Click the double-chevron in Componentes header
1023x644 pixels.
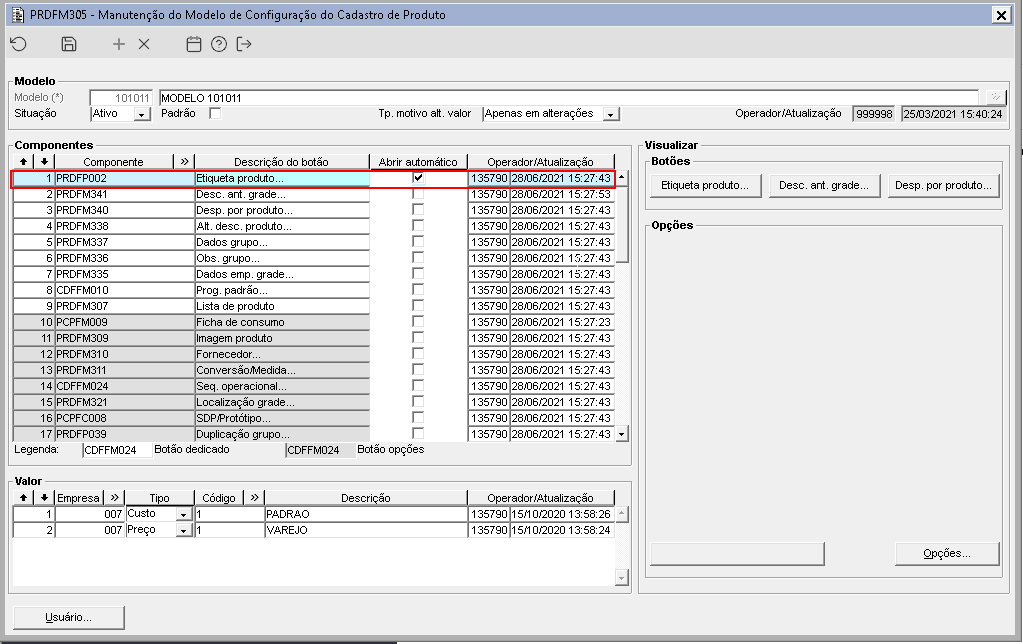point(185,161)
